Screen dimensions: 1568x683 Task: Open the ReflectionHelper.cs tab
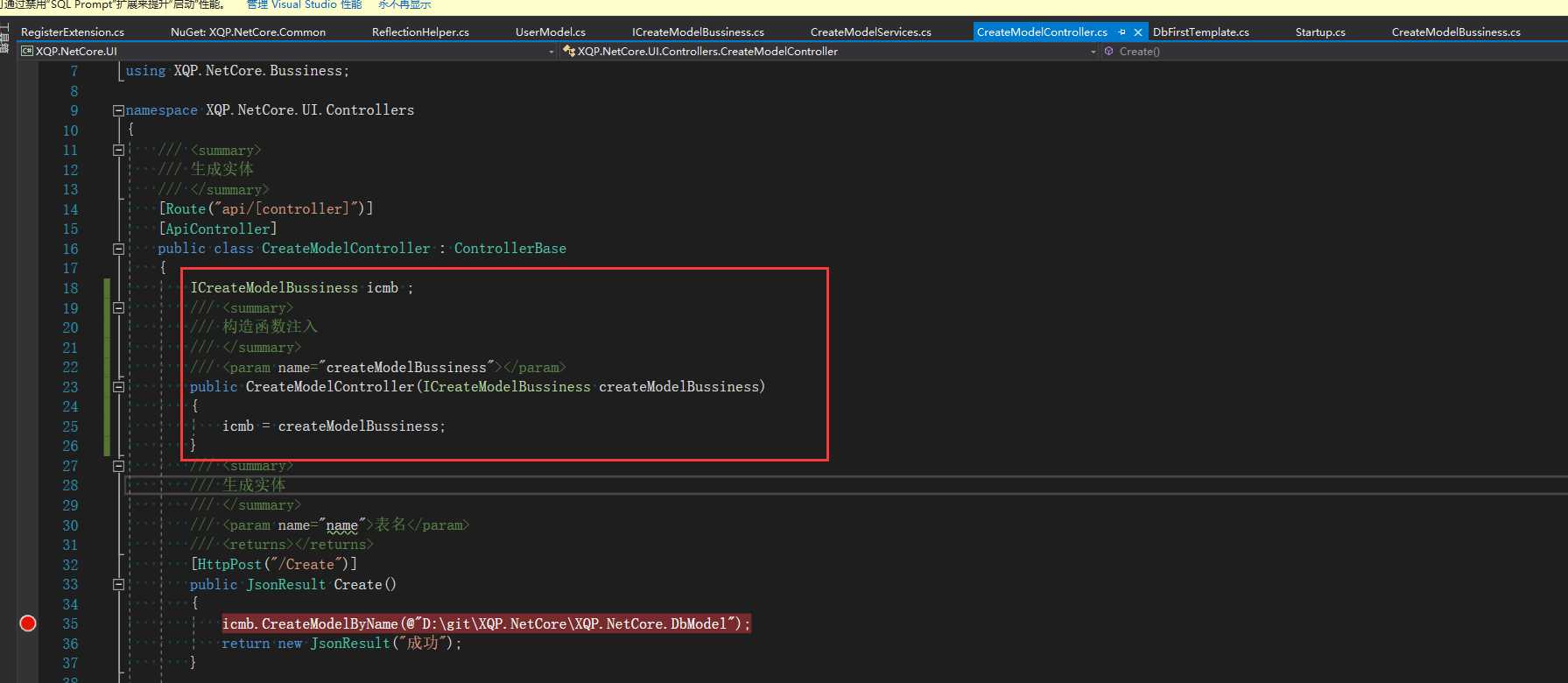pos(420,32)
